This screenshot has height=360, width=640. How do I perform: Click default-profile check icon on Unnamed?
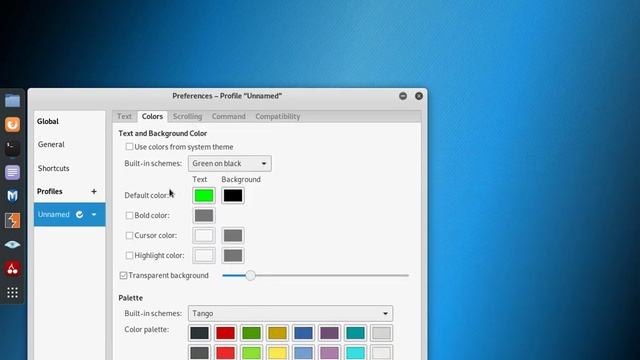(x=80, y=214)
